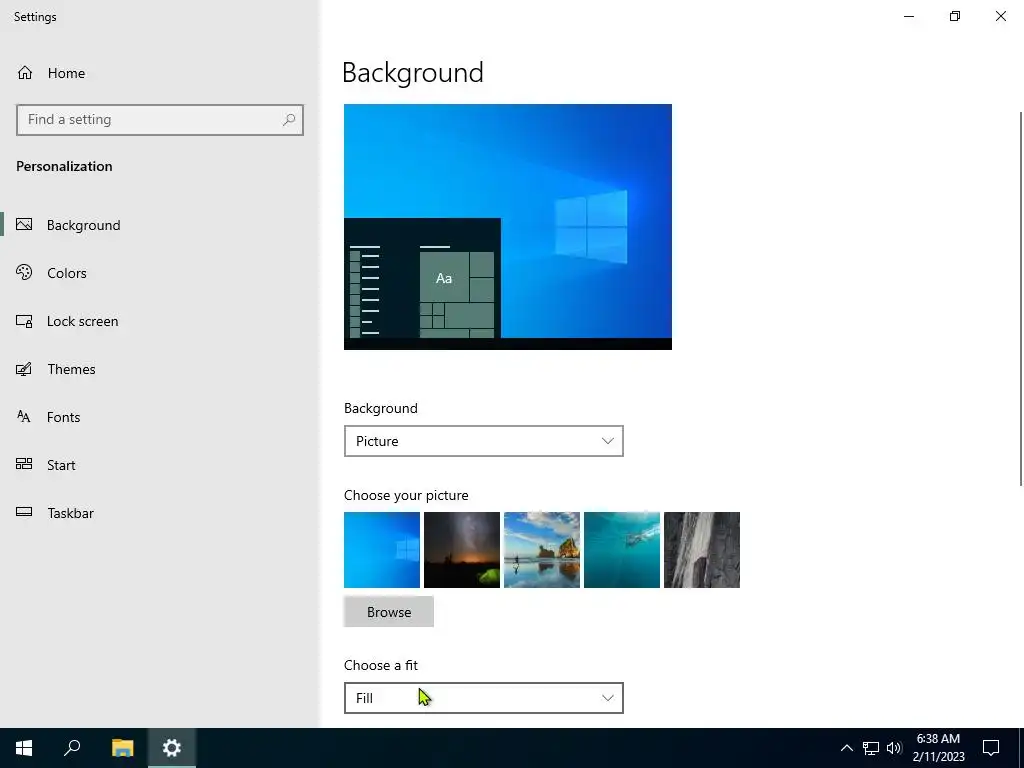Click the Colors palette icon
The height and width of the screenshot is (768, 1024).
click(x=24, y=272)
